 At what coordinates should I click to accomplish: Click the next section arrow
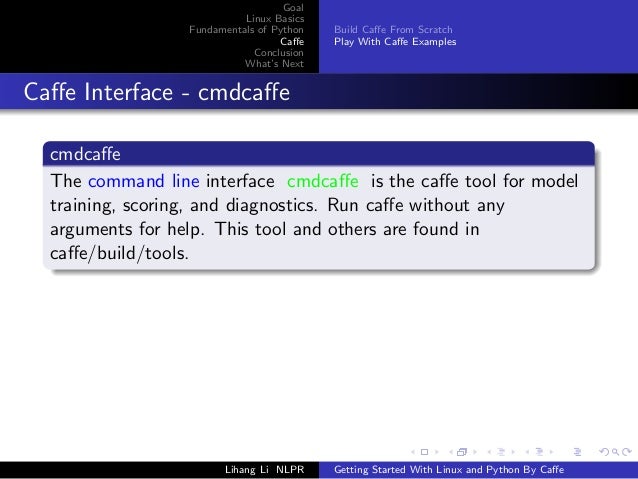pyautogui.click(x=551, y=452)
